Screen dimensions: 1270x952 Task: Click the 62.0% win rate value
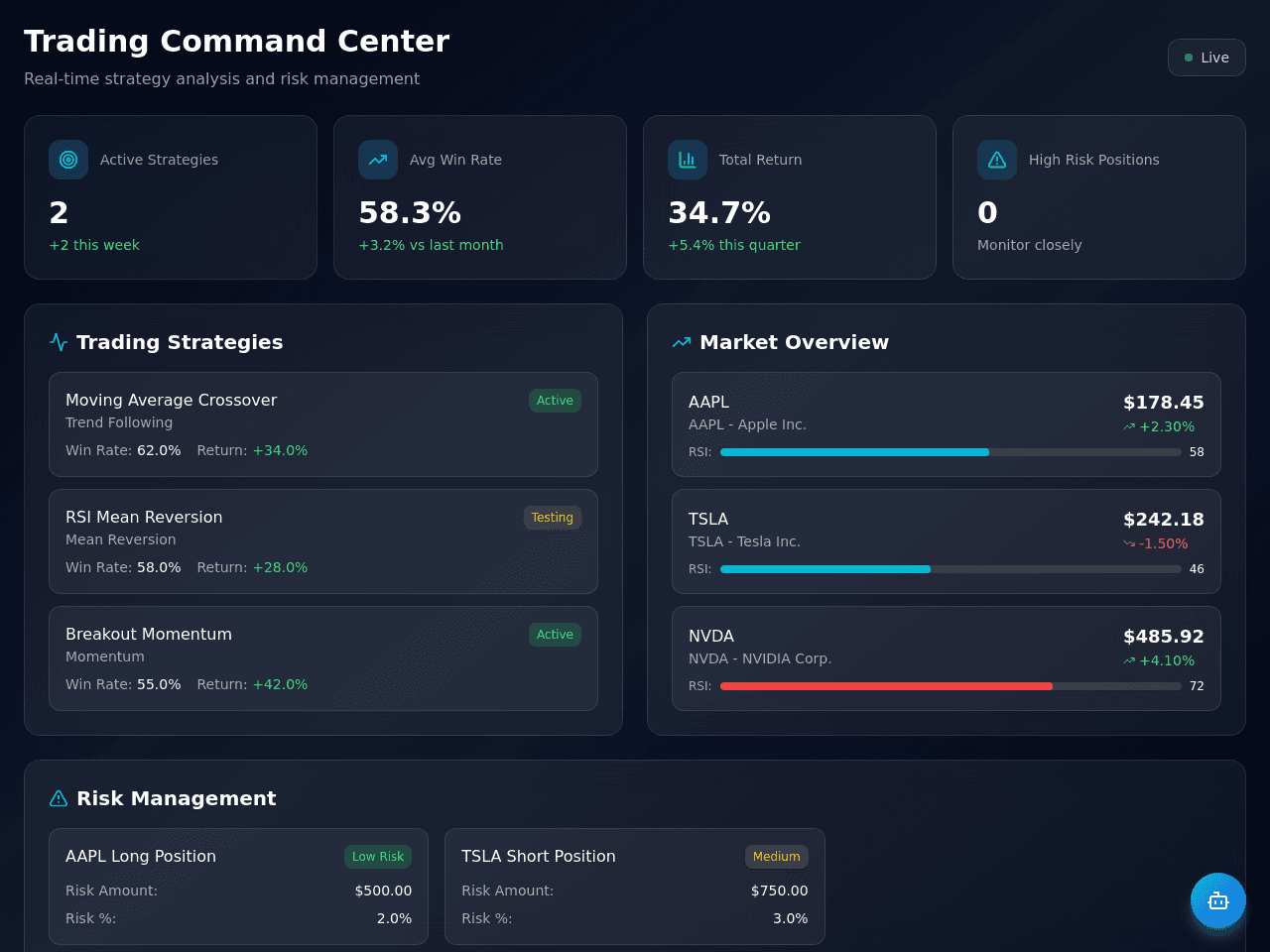pos(159,450)
